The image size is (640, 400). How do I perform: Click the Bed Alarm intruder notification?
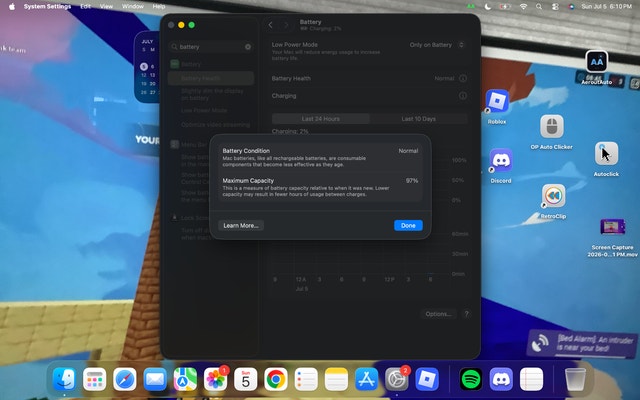click(x=582, y=343)
